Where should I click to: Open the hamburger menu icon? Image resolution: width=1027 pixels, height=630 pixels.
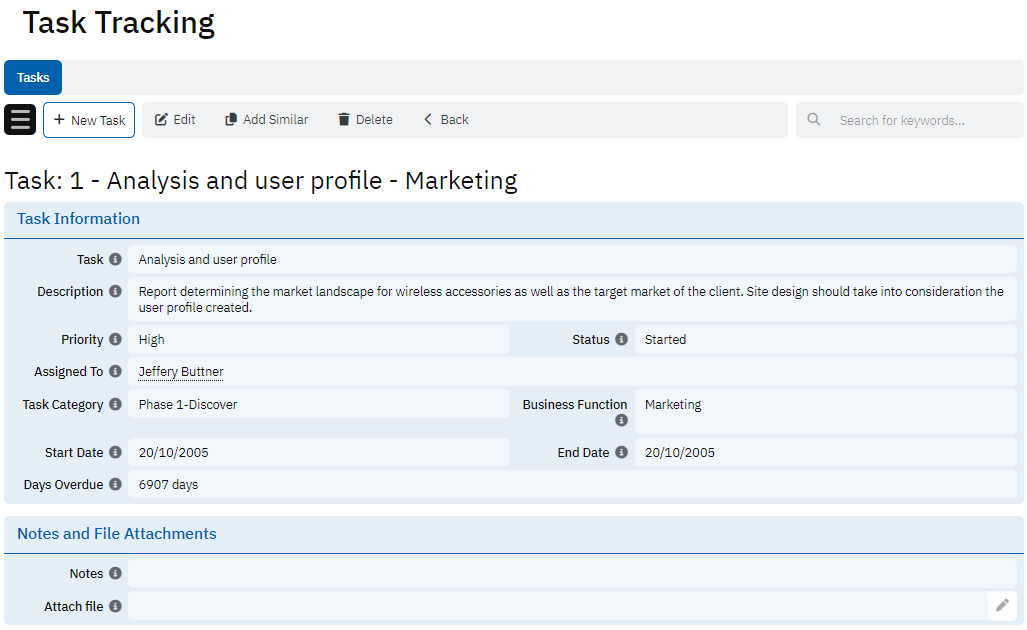click(20, 120)
